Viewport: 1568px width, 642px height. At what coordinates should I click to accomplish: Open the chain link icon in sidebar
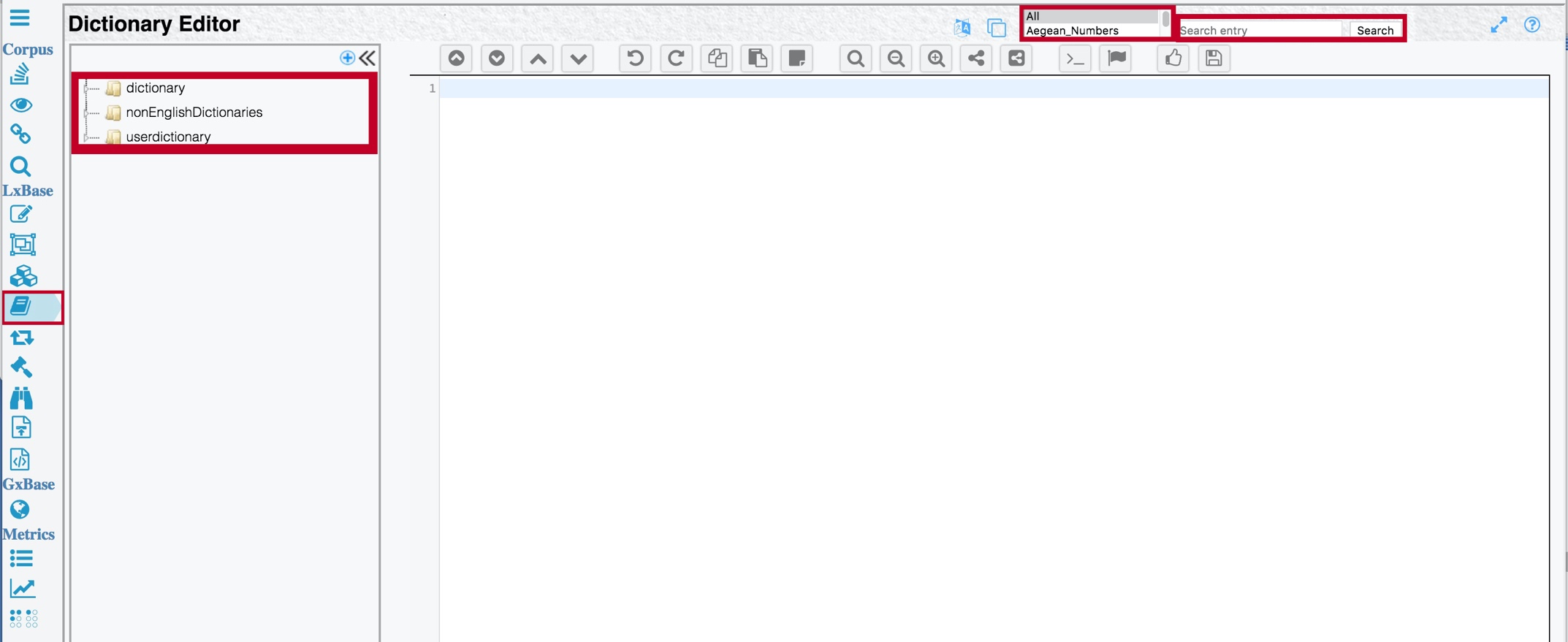point(20,134)
